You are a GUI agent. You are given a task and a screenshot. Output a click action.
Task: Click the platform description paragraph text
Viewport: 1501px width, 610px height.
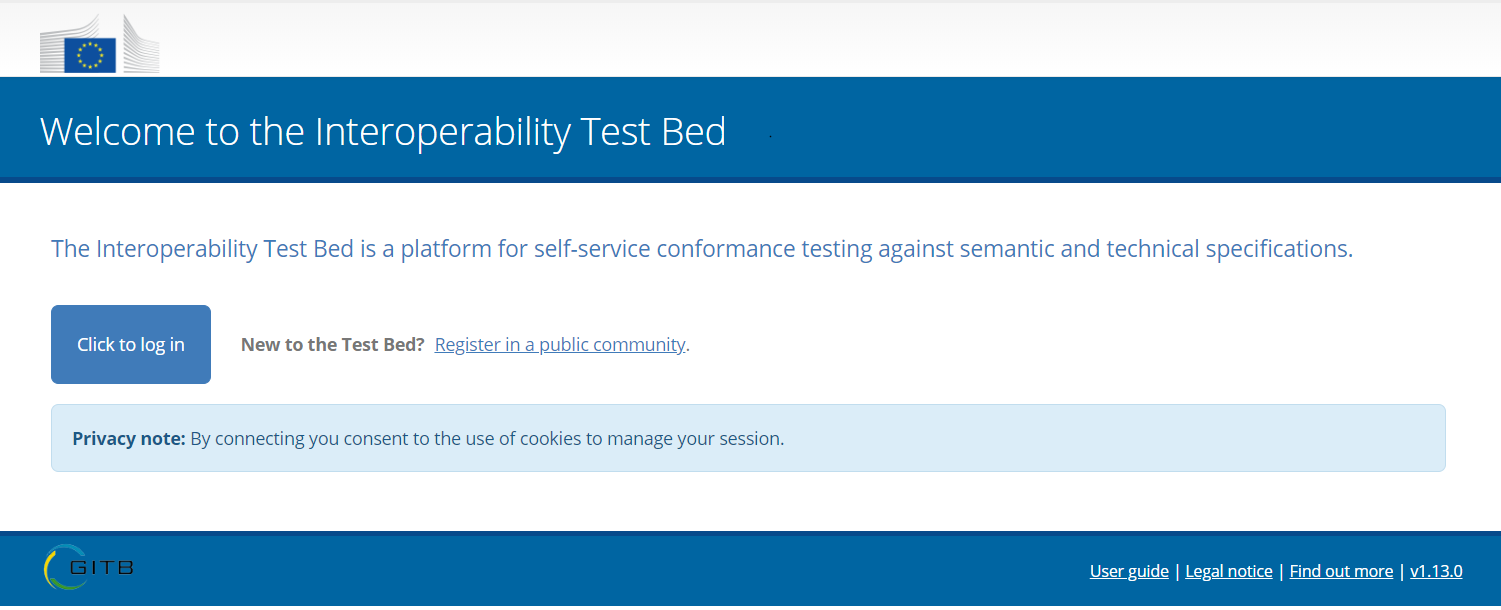pyautogui.click(x=701, y=249)
